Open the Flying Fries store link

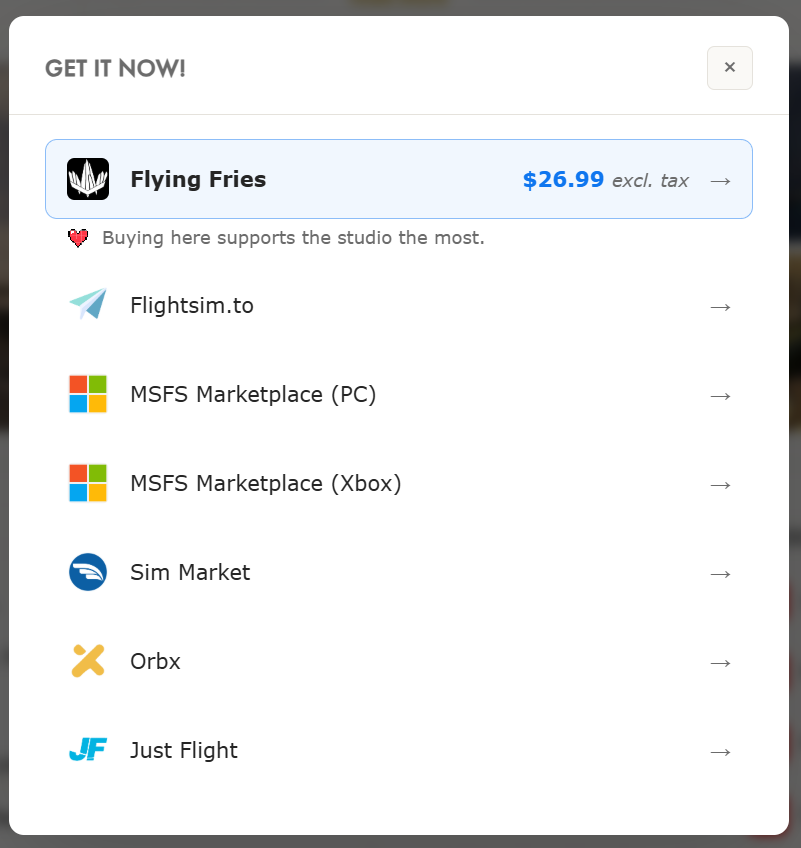[399, 179]
